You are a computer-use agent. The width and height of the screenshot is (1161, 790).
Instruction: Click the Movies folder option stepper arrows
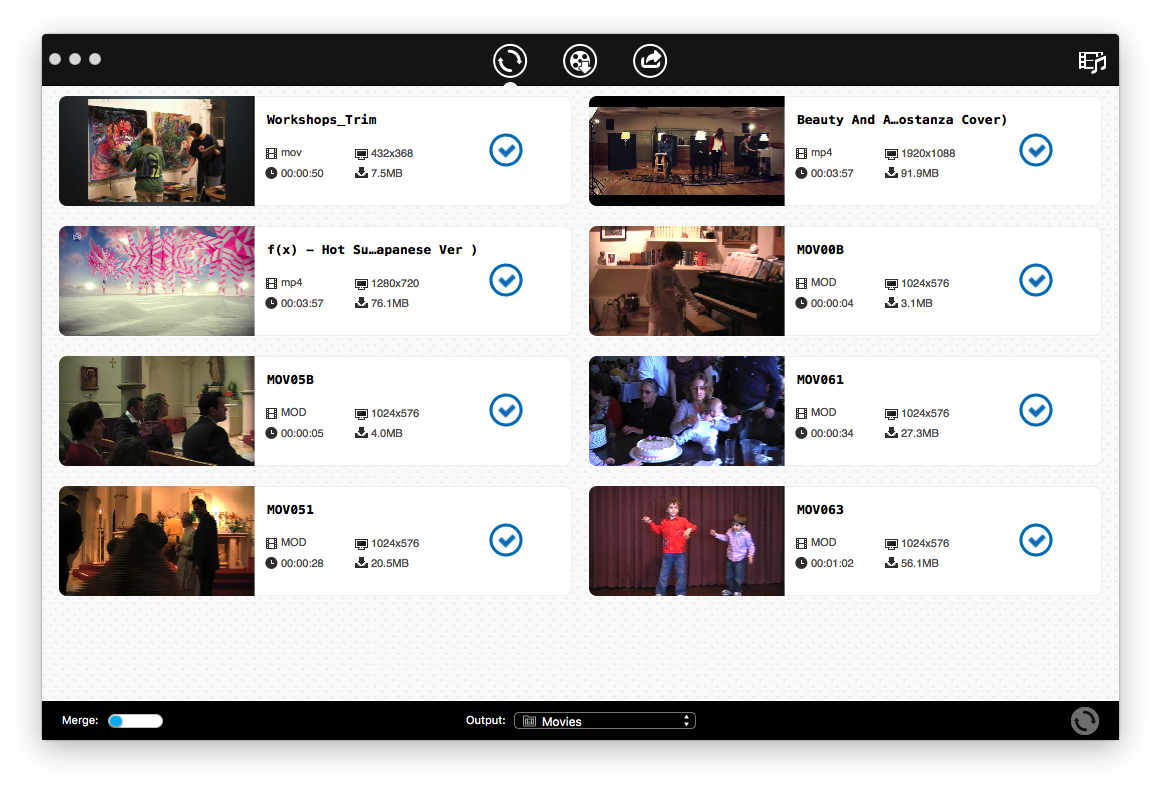point(687,720)
